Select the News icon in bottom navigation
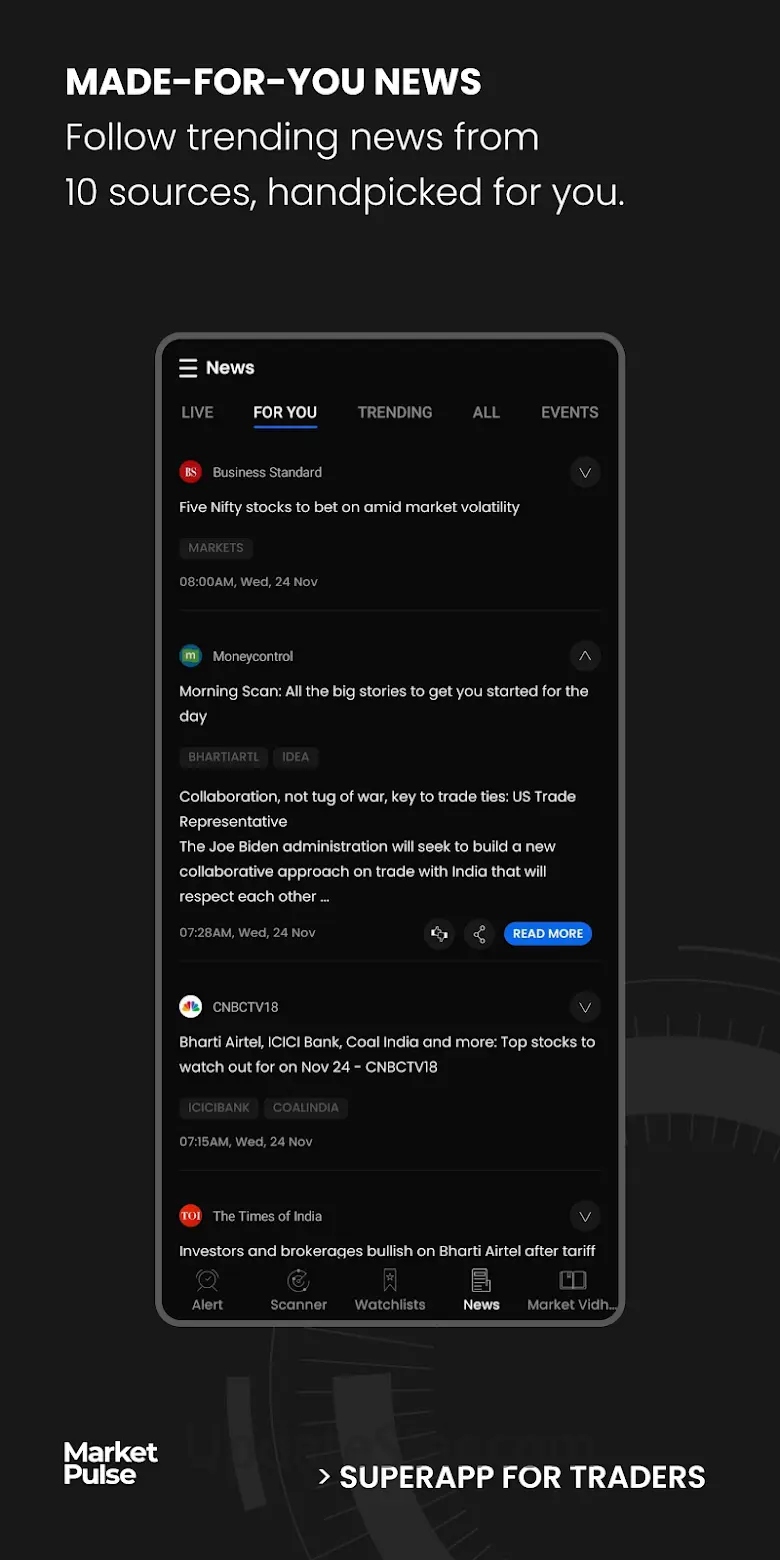 click(x=481, y=1280)
